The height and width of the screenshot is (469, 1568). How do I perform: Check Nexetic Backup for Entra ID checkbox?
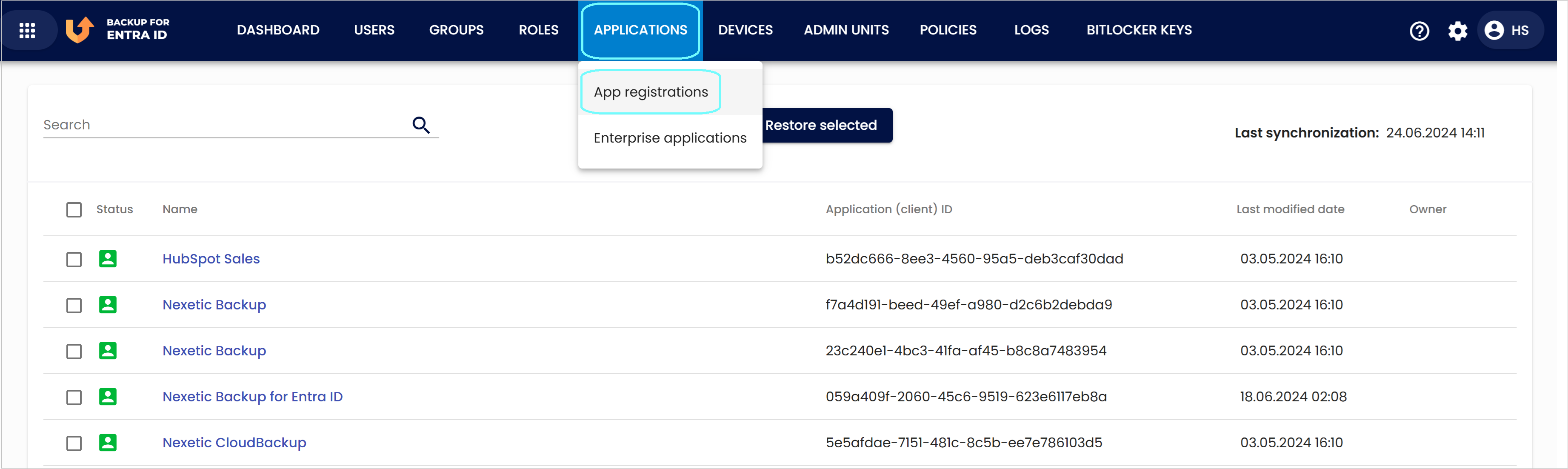click(74, 397)
